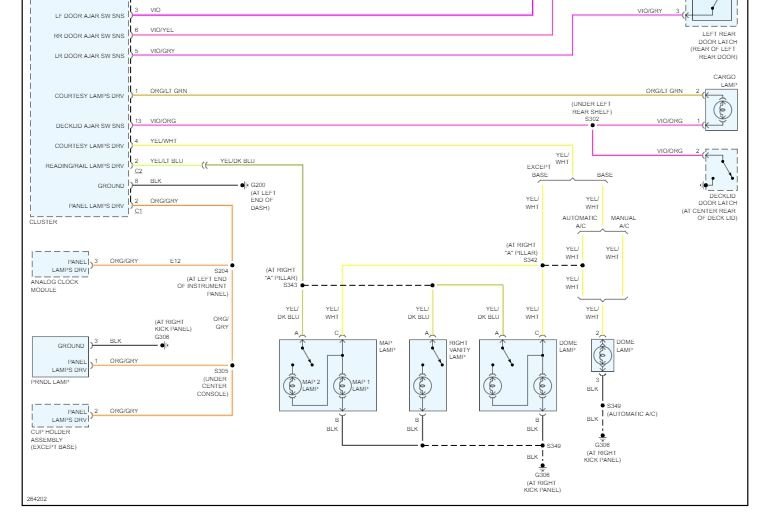Screen dimensions: 776x521
Task: Select the RIGHT VANITY LAMP label
Action: [460, 349]
